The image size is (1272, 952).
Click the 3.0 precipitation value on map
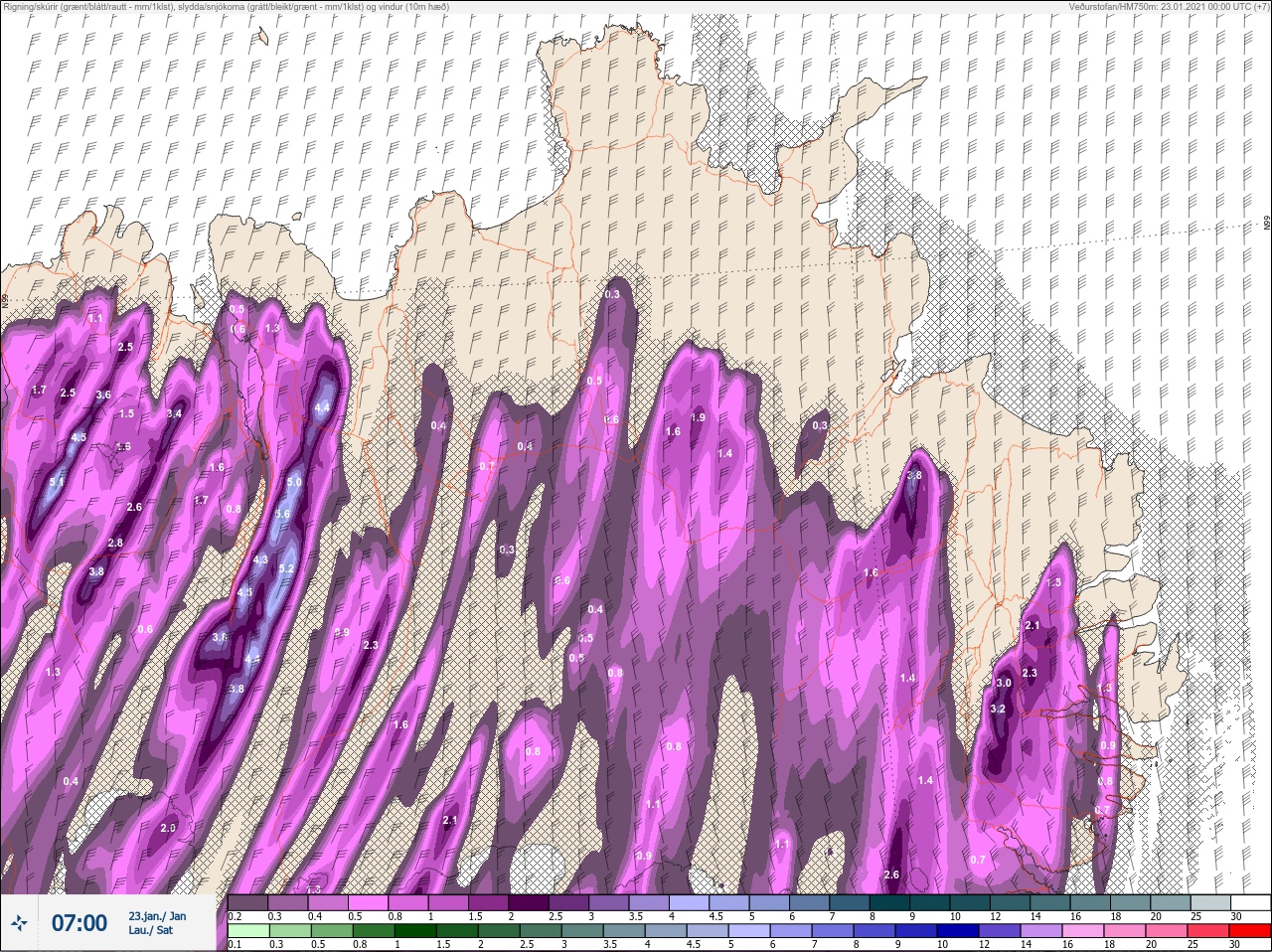pos(1004,684)
